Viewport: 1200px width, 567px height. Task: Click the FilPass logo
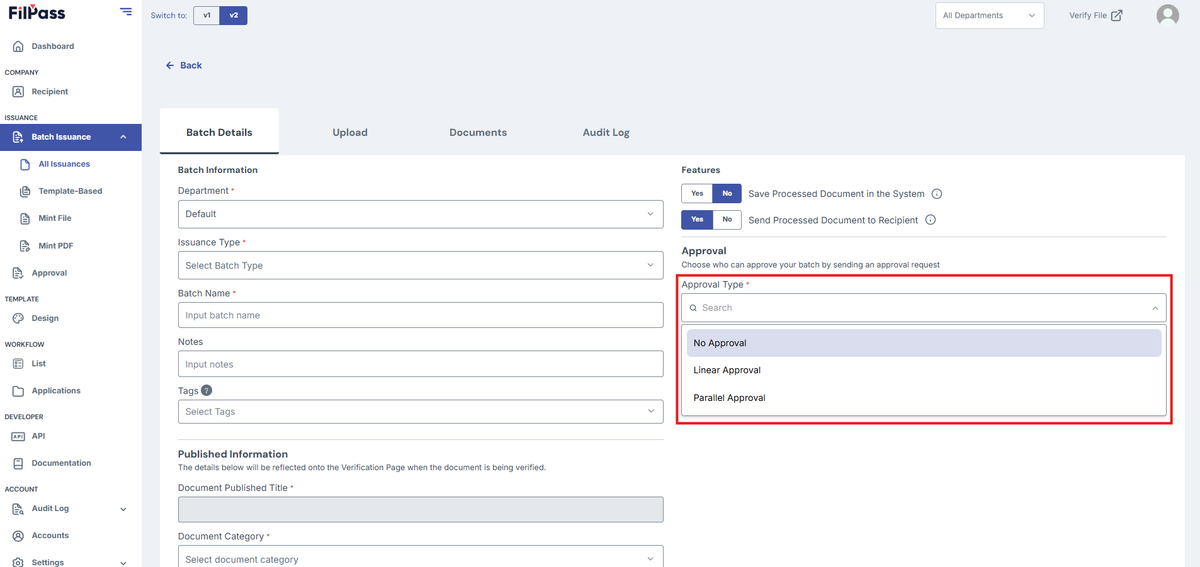point(37,13)
